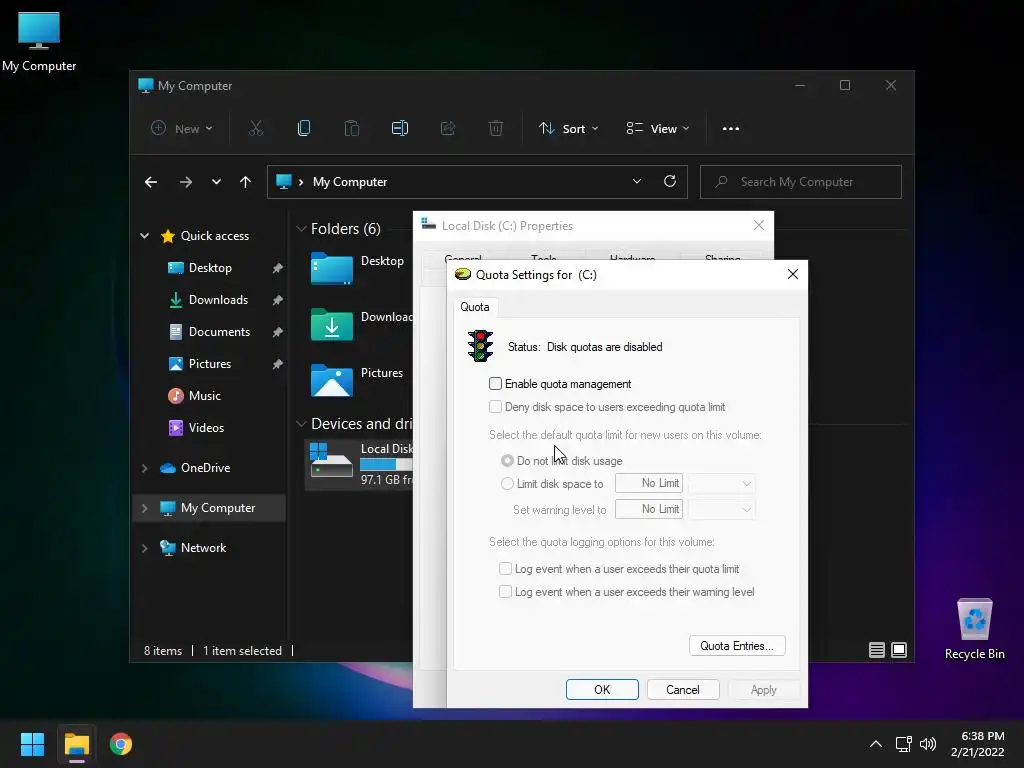Open the volume icon in system tray
Viewport: 1024px width, 768px height.
pos(928,744)
